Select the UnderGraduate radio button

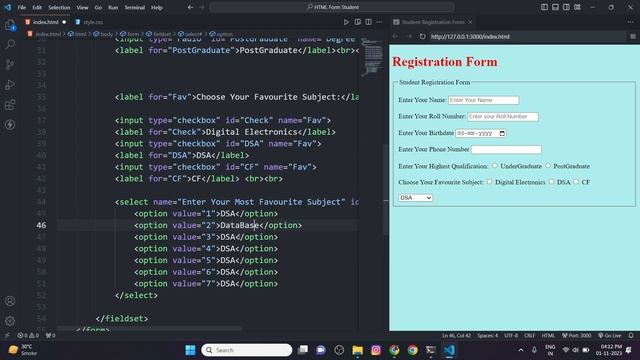click(x=495, y=166)
